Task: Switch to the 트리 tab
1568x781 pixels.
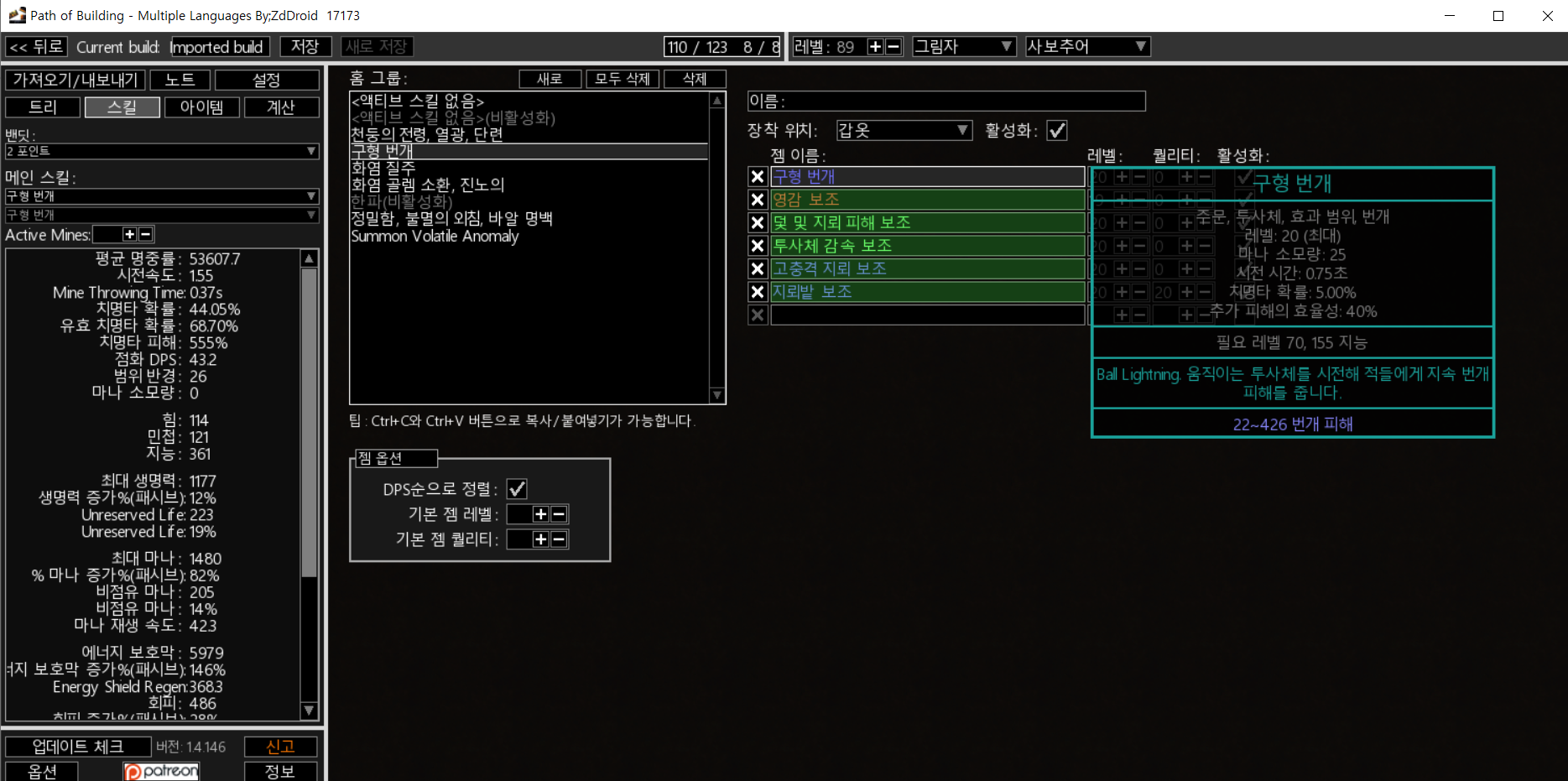Action: 43,107
